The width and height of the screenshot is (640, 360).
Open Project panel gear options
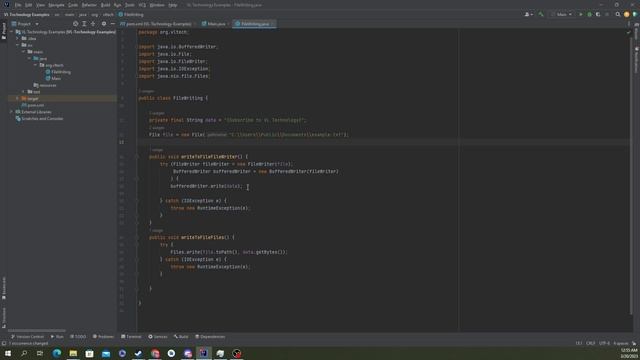coord(104,24)
